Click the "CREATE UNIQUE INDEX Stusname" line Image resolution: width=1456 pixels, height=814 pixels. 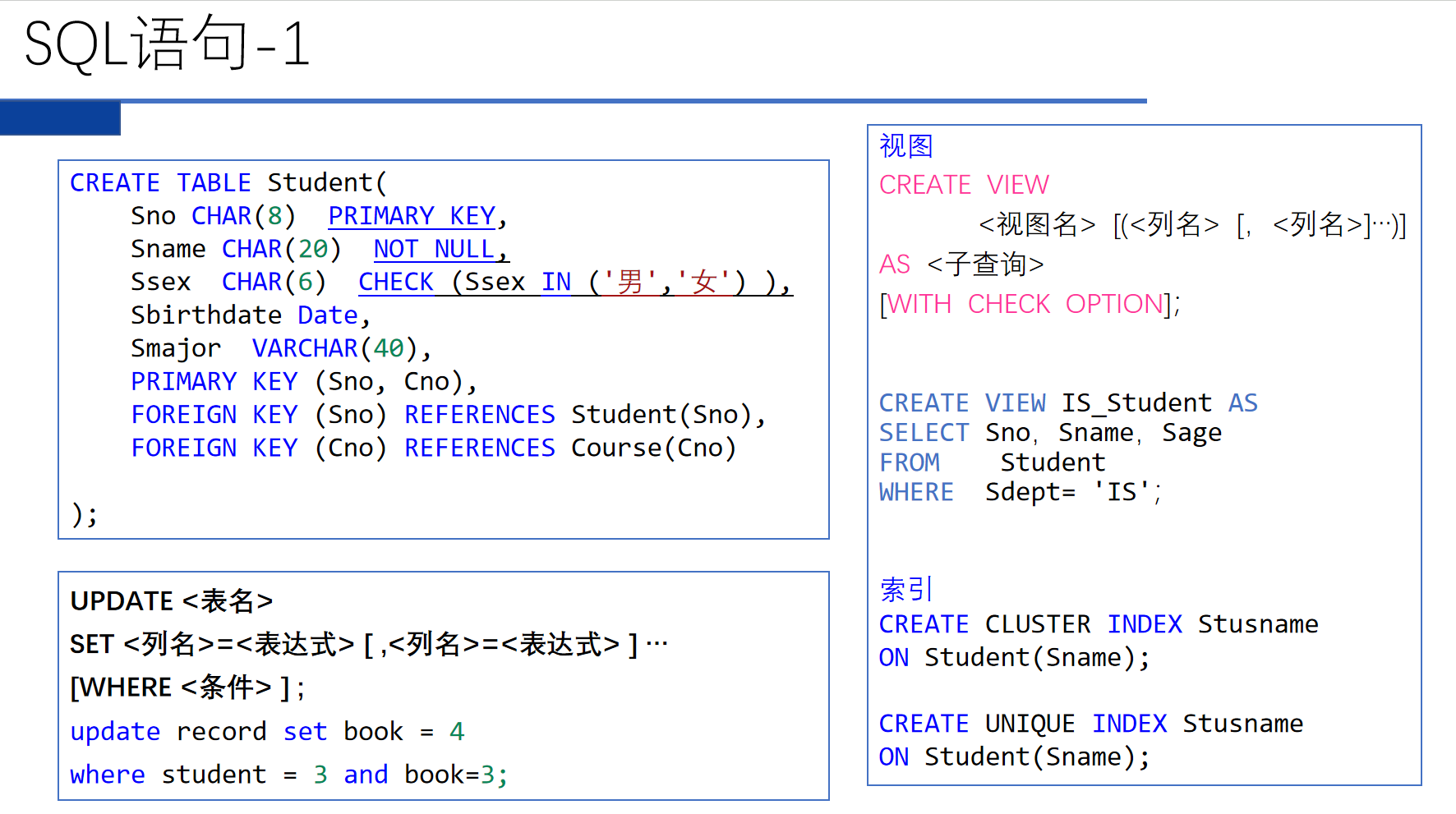pos(1090,724)
